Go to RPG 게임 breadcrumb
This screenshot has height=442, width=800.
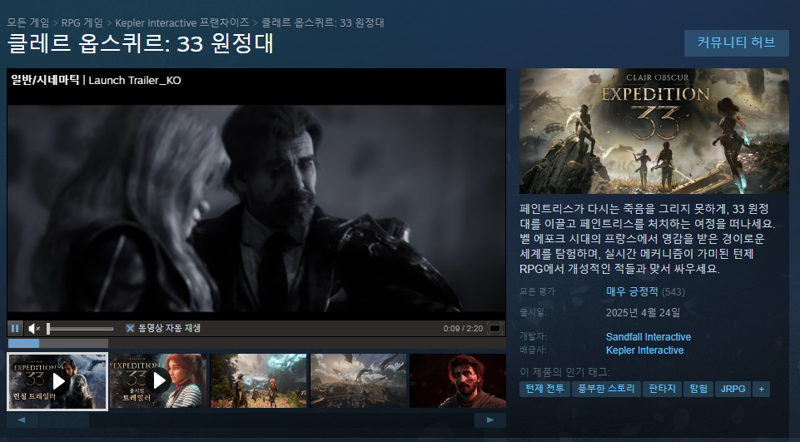pyautogui.click(x=82, y=23)
